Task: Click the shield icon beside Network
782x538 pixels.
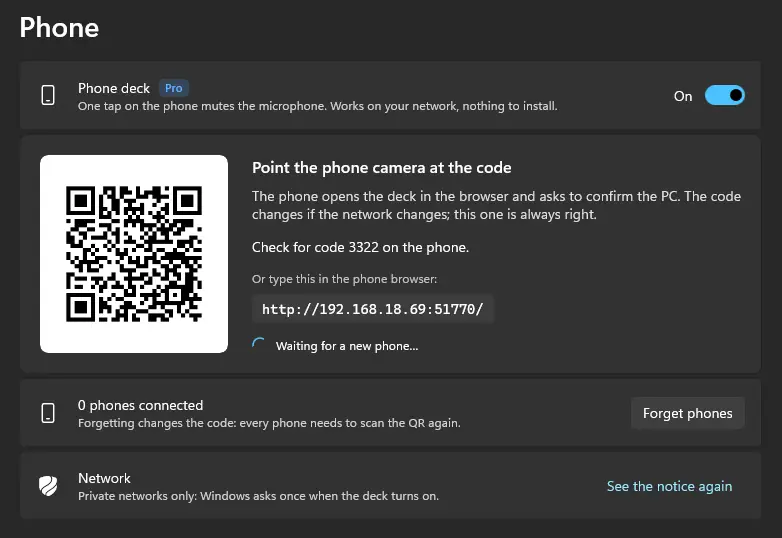Action: pyautogui.click(x=48, y=486)
